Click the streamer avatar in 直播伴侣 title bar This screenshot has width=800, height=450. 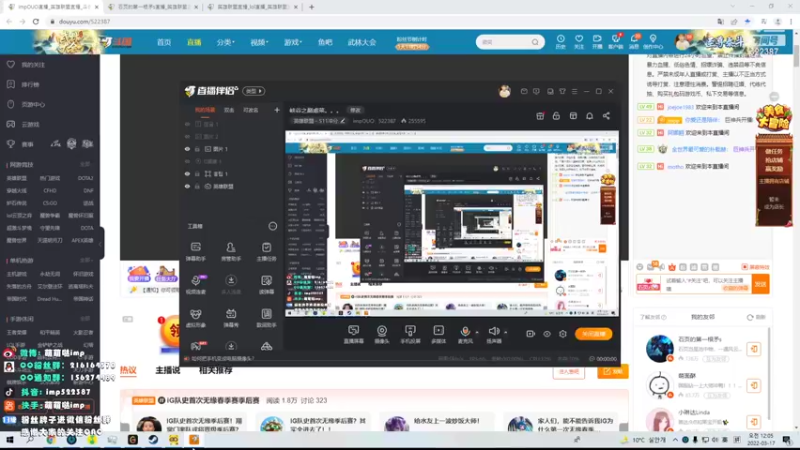(x=505, y=91)
